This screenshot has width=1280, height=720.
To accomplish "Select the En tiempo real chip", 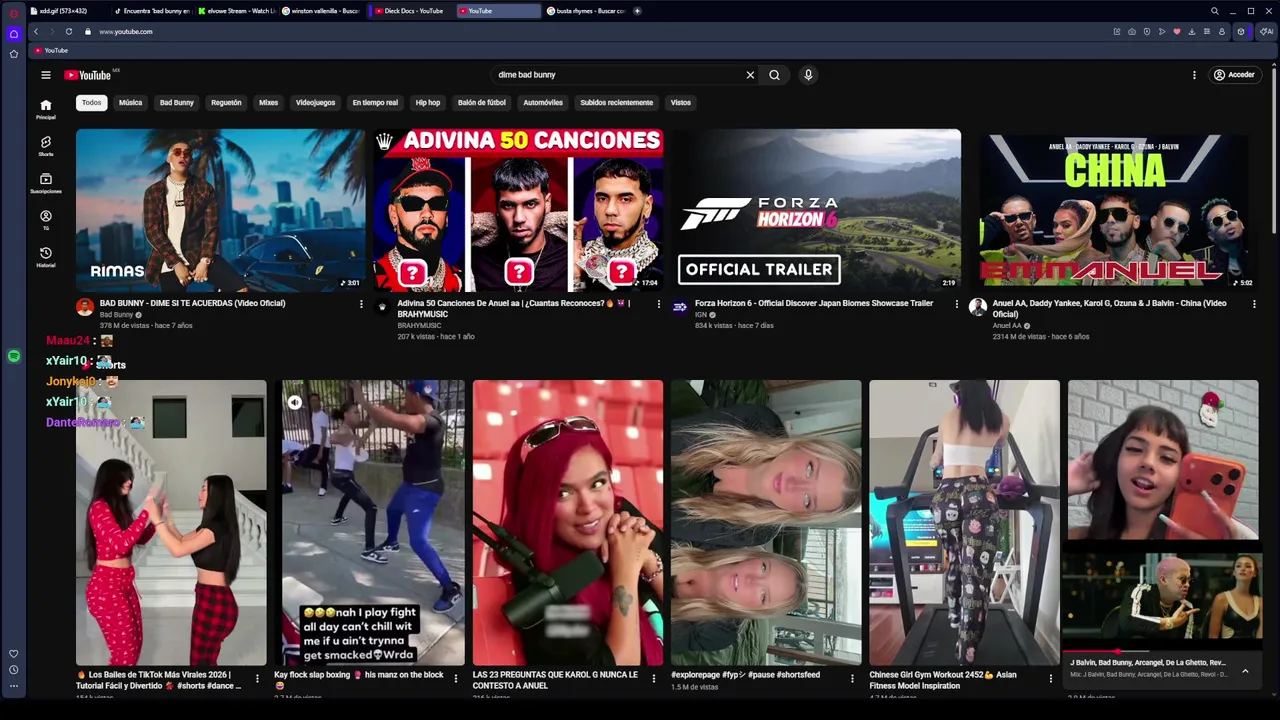I will pos(375,102).
